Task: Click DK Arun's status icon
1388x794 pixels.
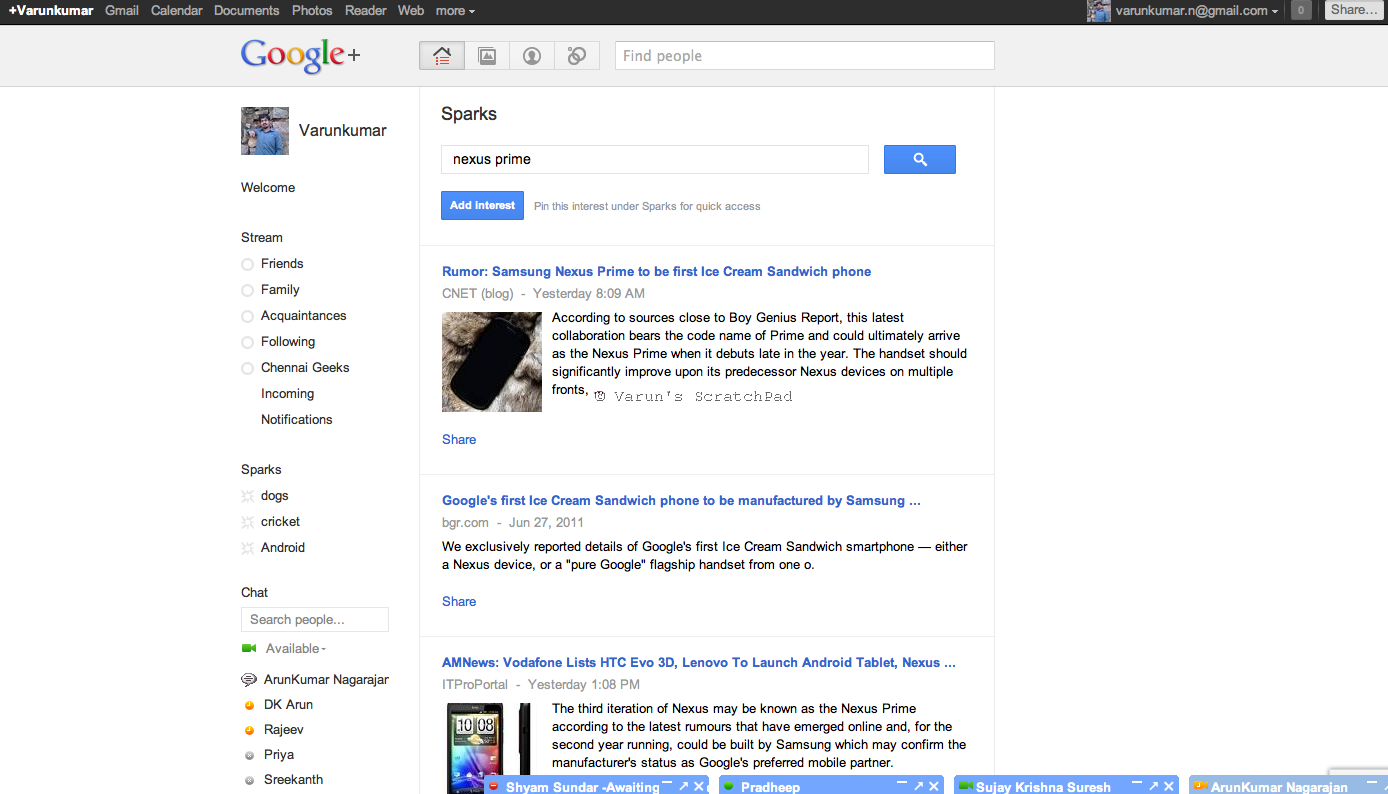Action: click(249, 705)
